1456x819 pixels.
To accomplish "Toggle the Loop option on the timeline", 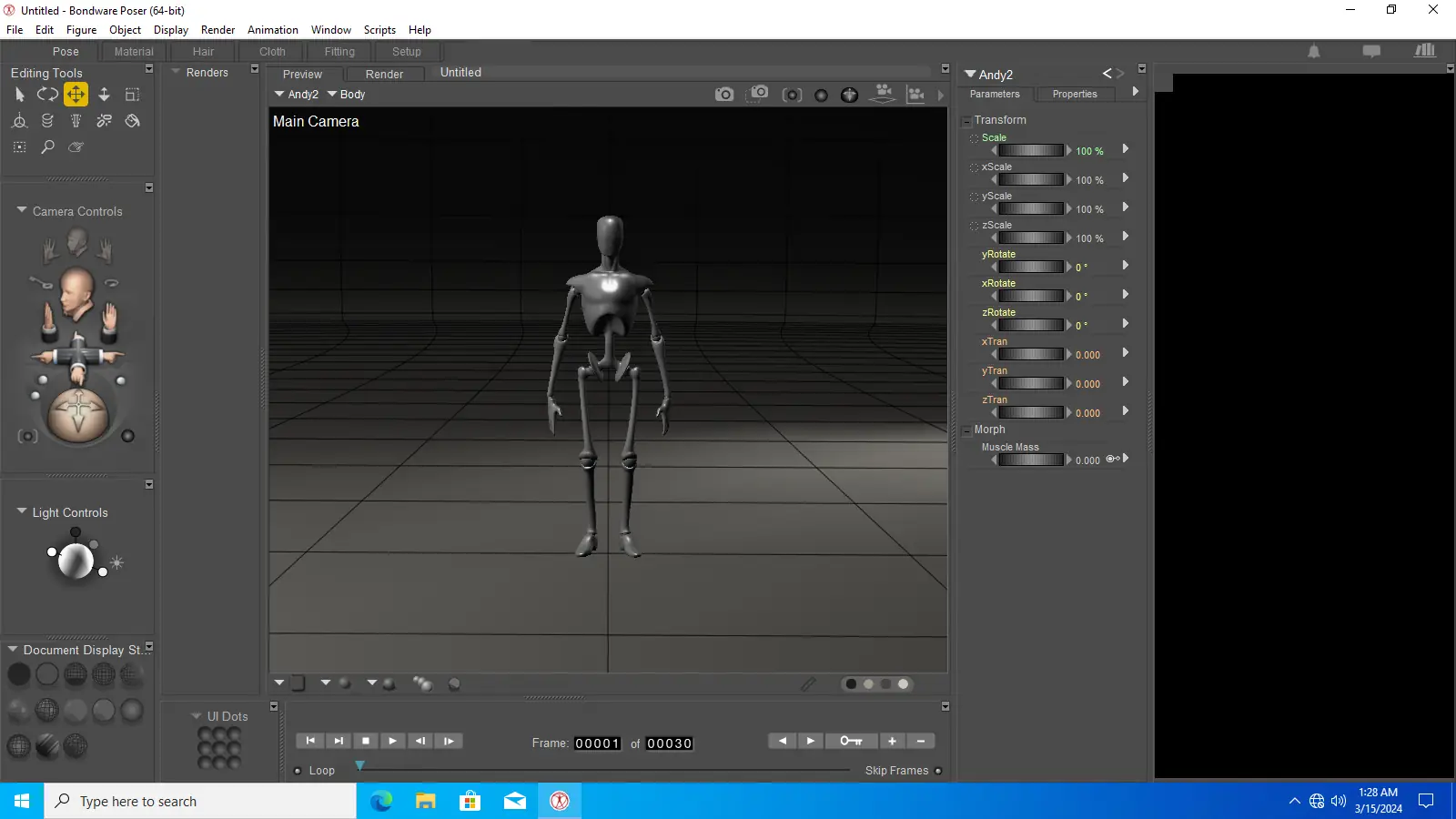I will [298, 771].
